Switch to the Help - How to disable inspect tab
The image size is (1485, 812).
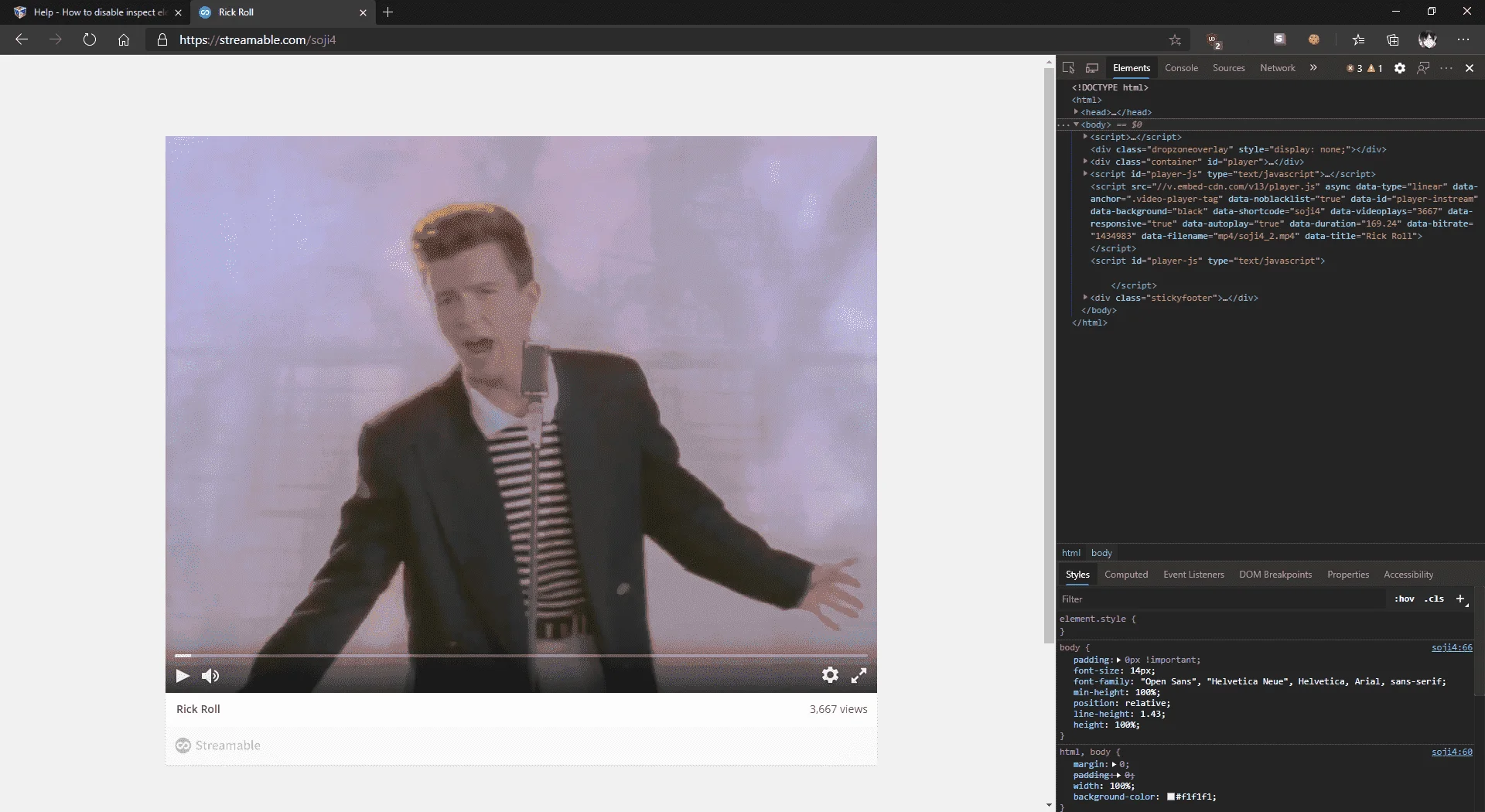pos(93,12)
